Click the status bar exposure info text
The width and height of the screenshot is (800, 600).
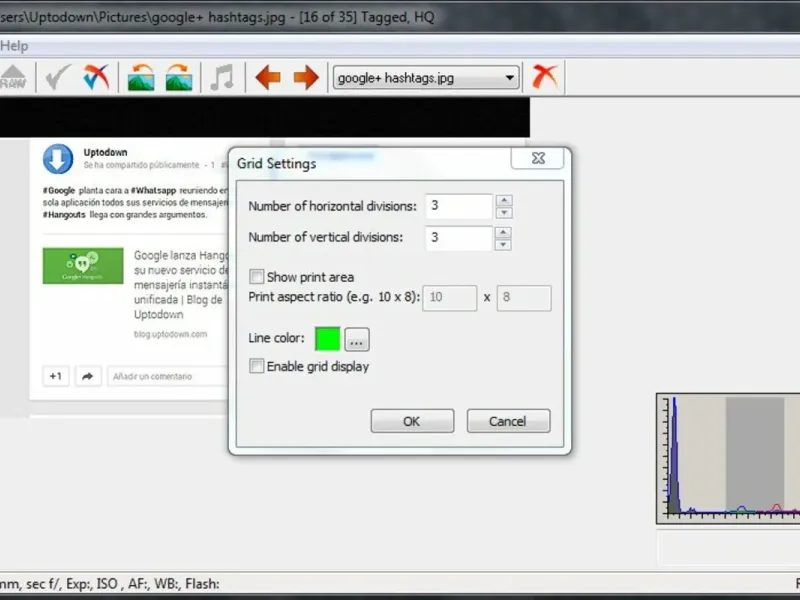coord(110,584)
